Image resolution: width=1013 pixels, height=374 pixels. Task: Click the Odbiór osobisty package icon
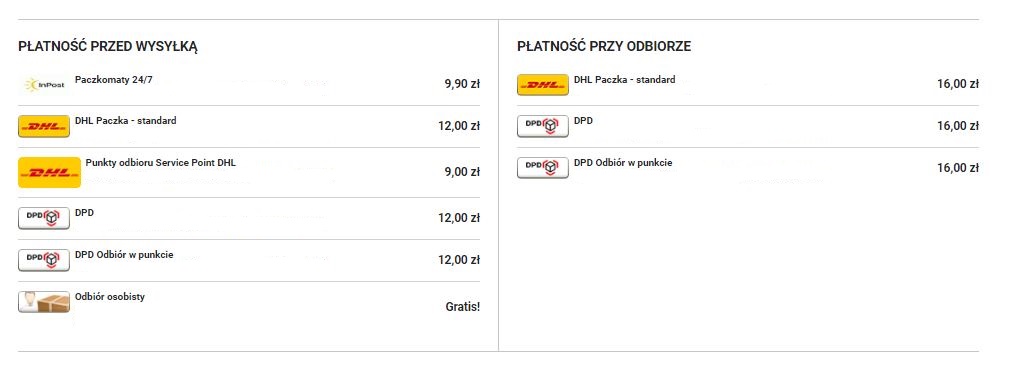(44, 302)
